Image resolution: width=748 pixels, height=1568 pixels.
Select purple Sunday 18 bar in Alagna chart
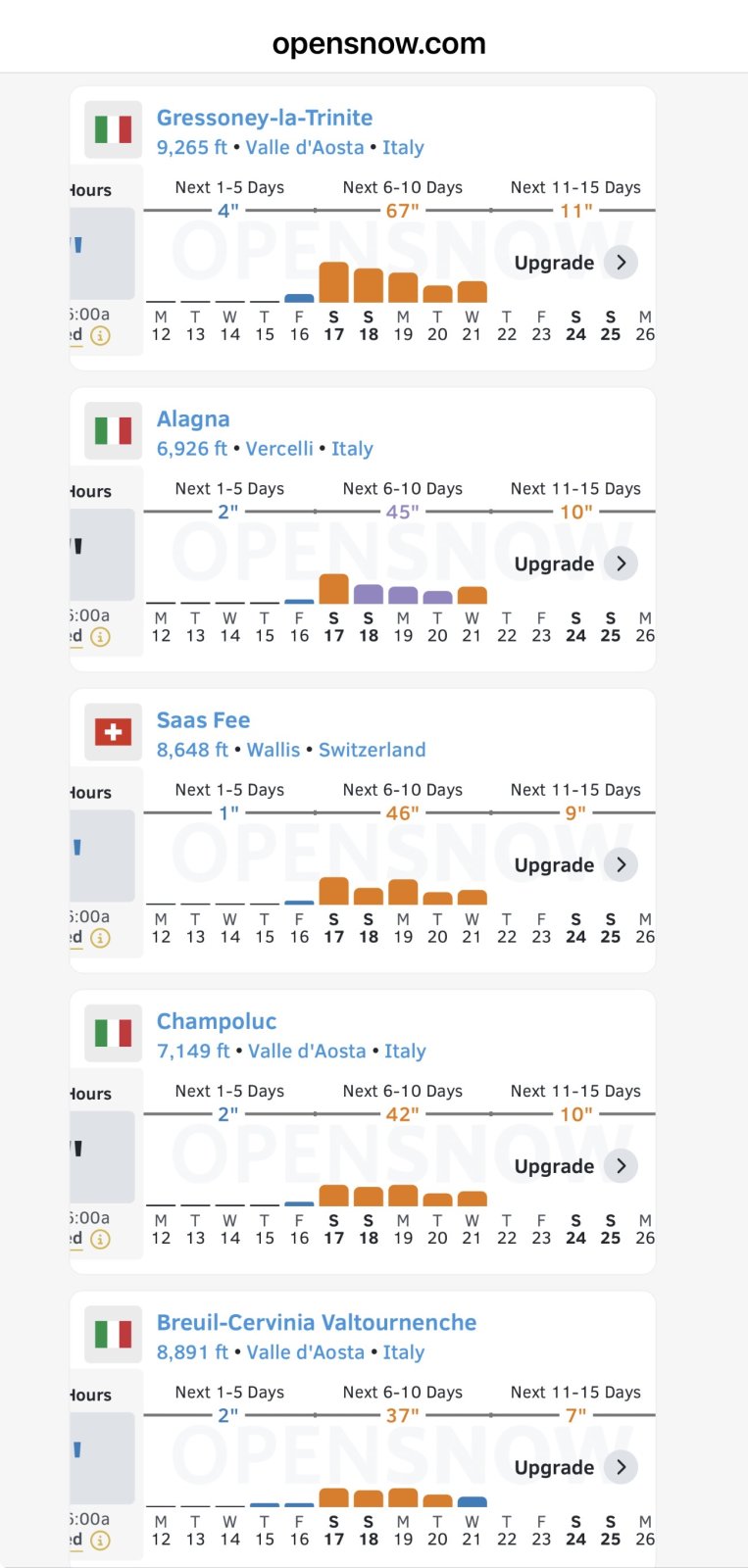click(369, 594)
